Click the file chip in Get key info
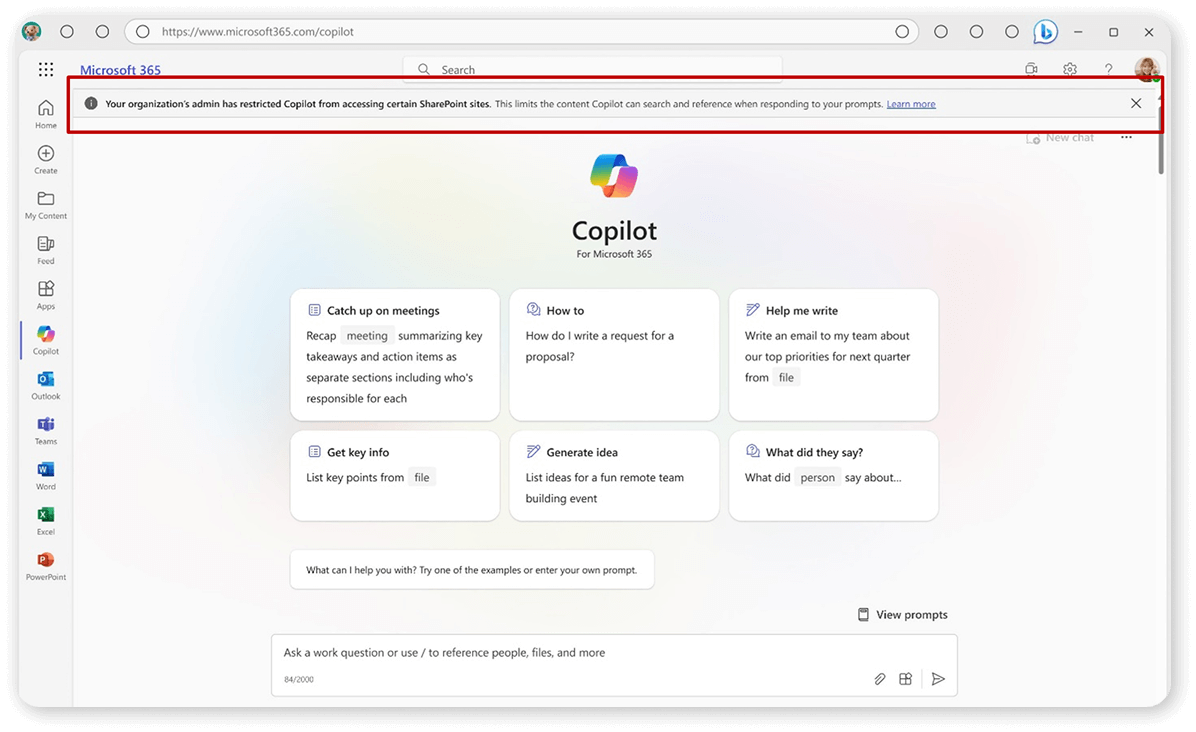The image size is (1196, 732). pyautogui.click(x=422, y=477)
